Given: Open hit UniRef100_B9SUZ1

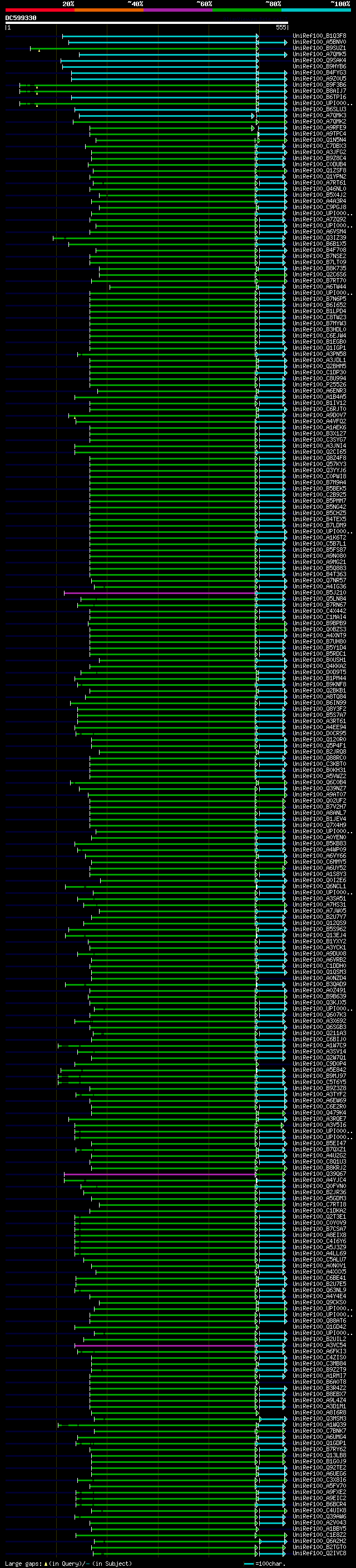Looking at the screenshot, I should (319, 48).
